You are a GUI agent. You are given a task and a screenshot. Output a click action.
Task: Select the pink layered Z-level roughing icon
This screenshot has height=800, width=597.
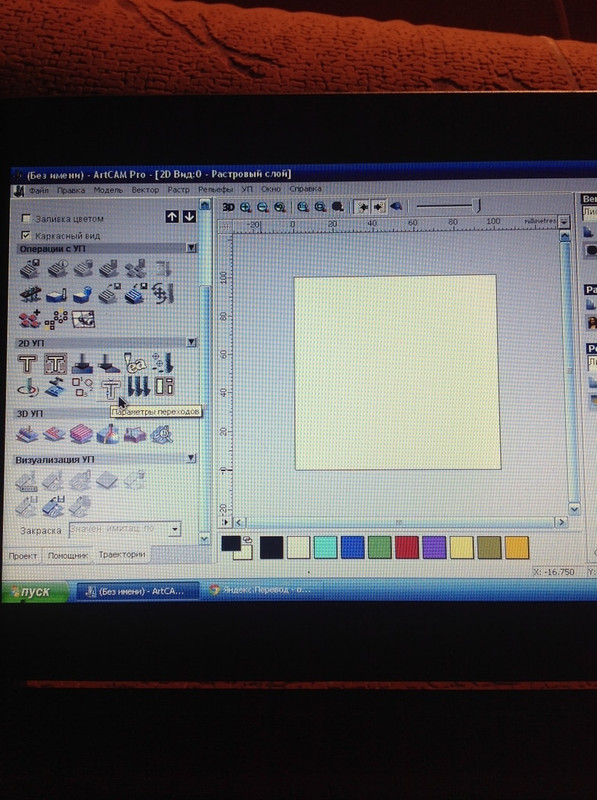[x=81, y=434]
